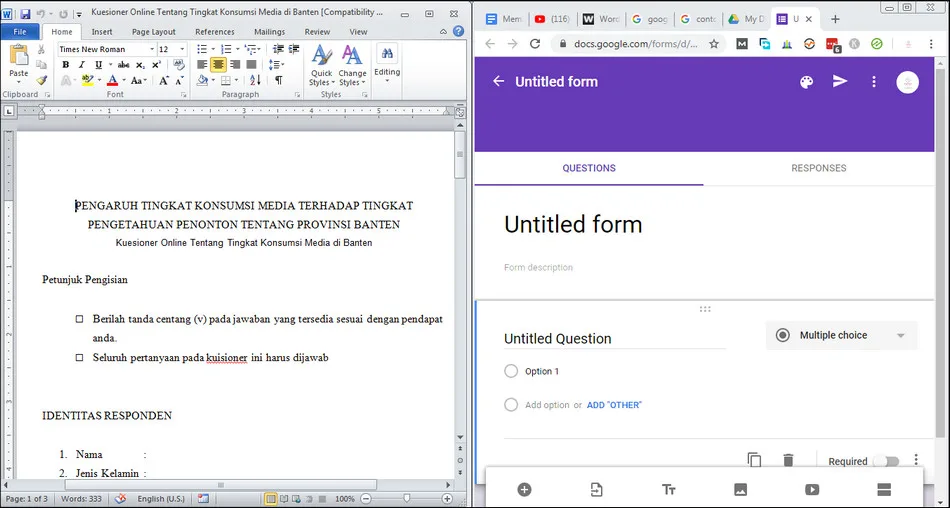This screenshot has height=508, width=950.
Task: Reload the Chrome page
Action: pyautogui.click(x=535, y=44)
